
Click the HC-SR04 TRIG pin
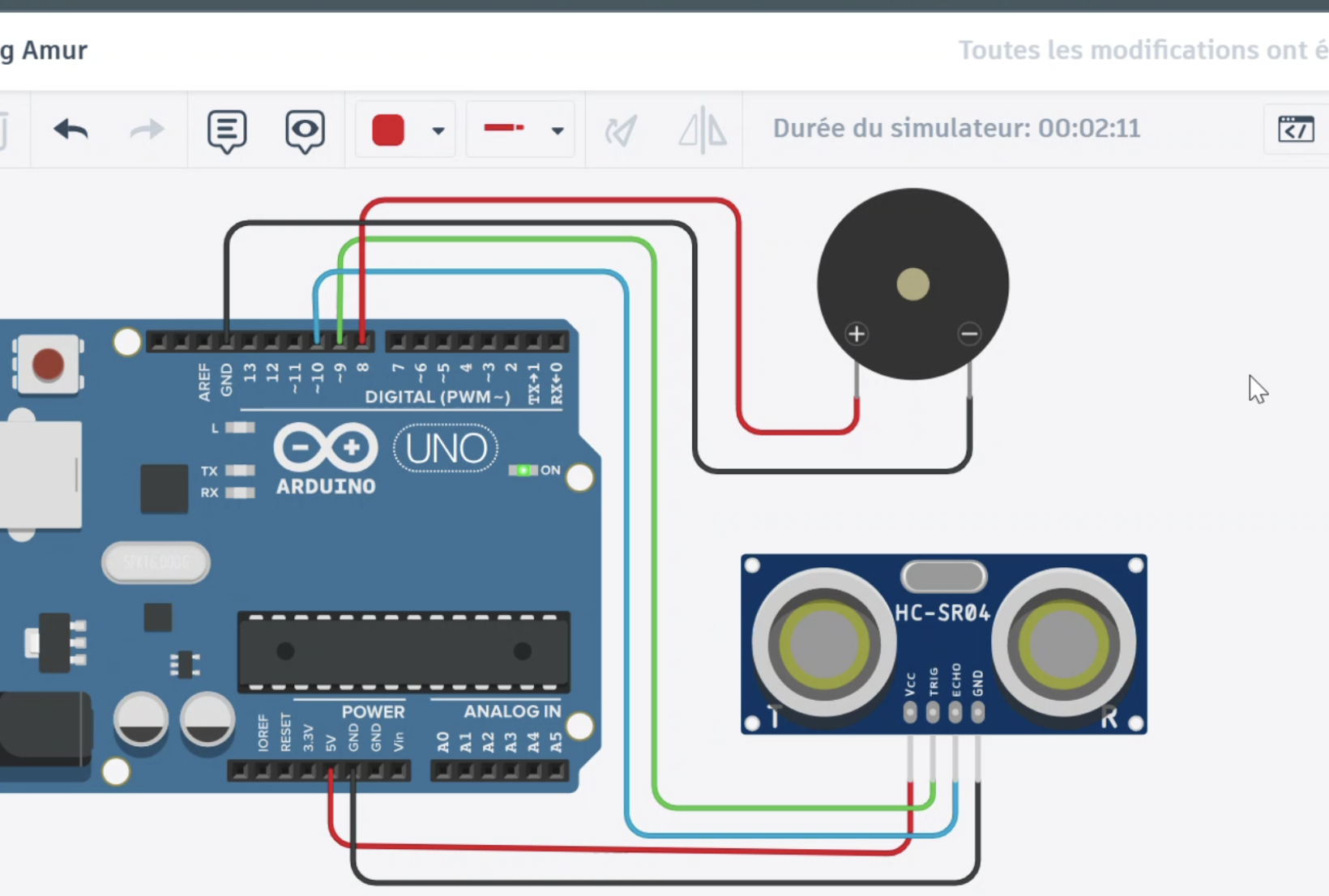[x=933, y=712]
